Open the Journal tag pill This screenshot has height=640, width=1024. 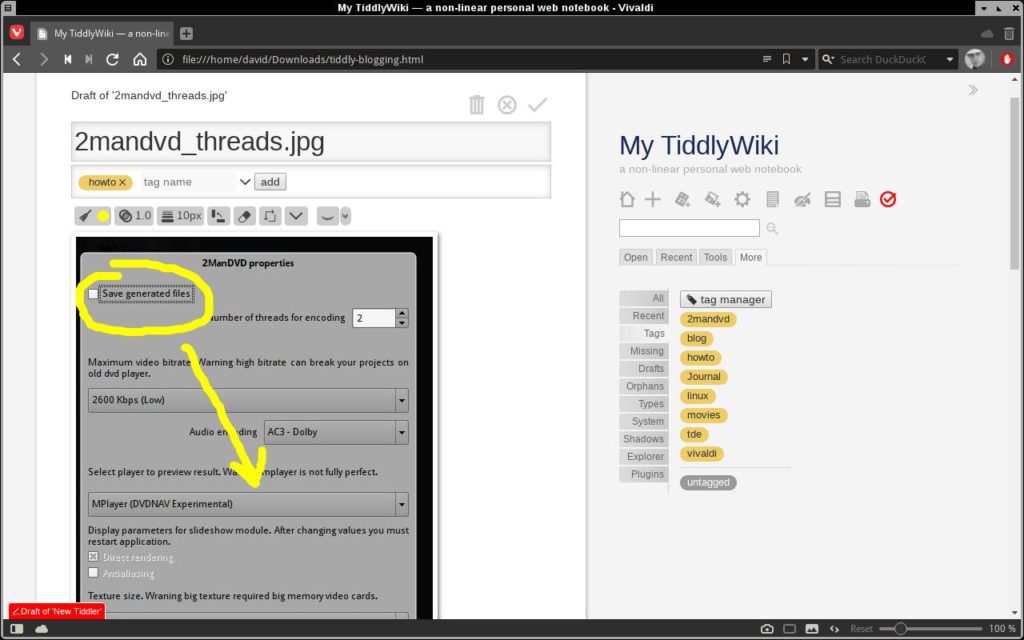pos(703,377)
